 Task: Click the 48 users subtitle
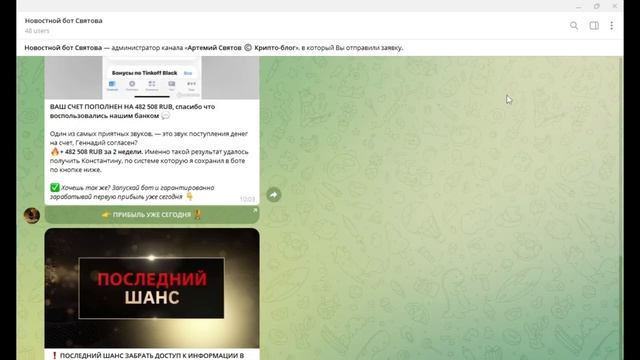click(37, 31)
